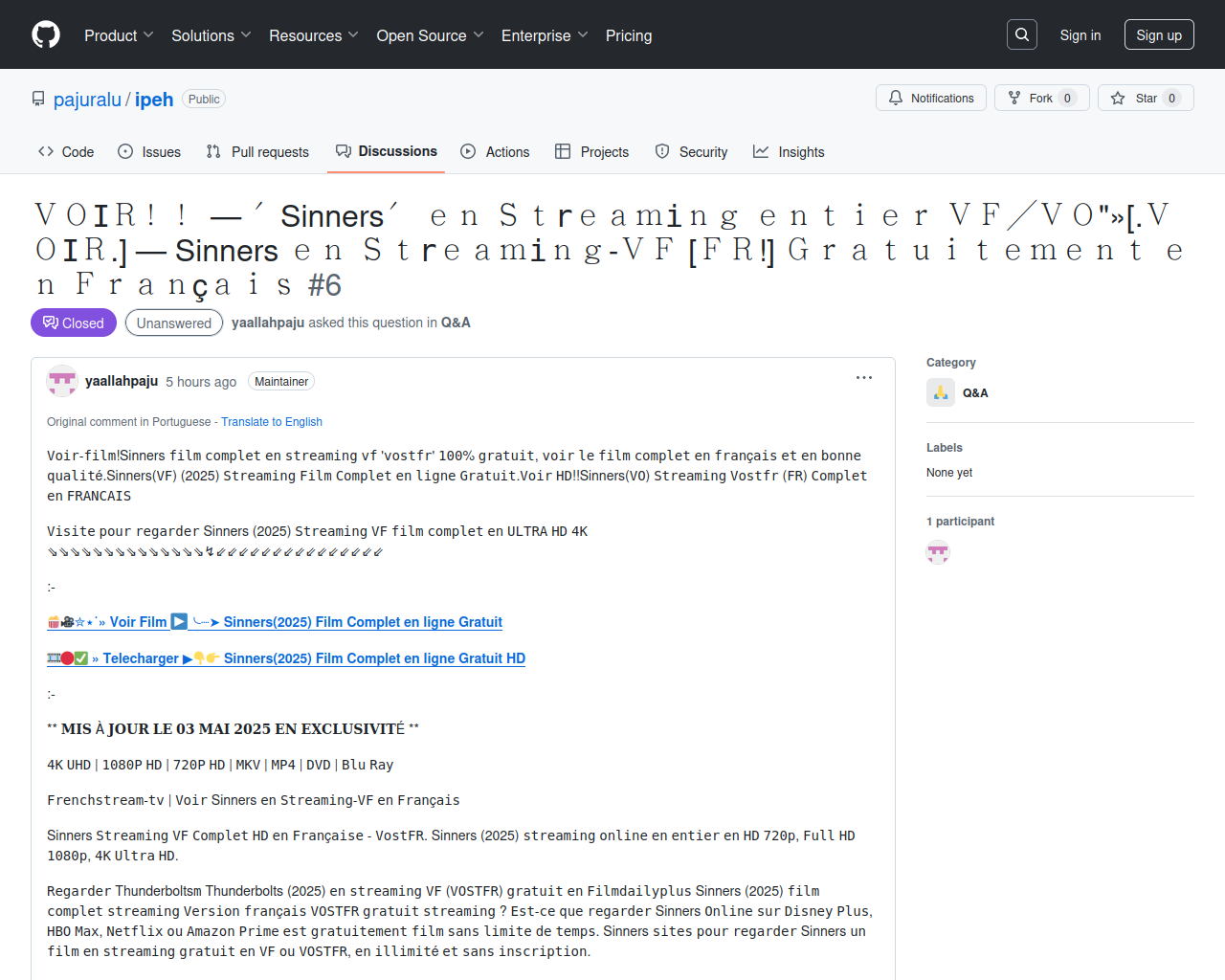This screenshot has height=980, width=1225.
Task: Expand the Resources menu
Action: pyautogui.click(x=314, y=35)
